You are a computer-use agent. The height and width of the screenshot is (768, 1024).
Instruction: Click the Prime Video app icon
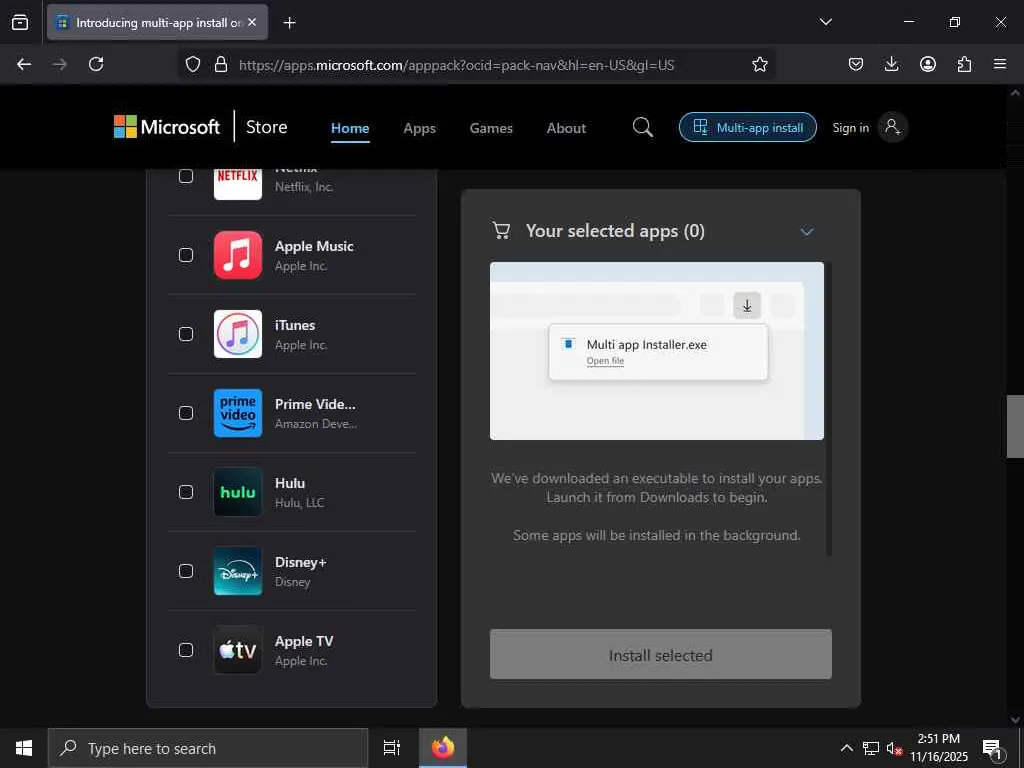238,413
